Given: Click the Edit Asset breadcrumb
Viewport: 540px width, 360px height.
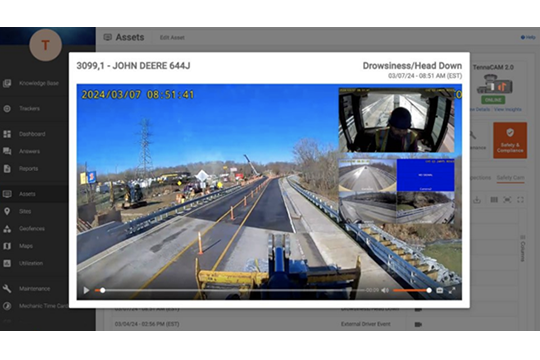Looking at the screenshot, I should tap(172, 37).
